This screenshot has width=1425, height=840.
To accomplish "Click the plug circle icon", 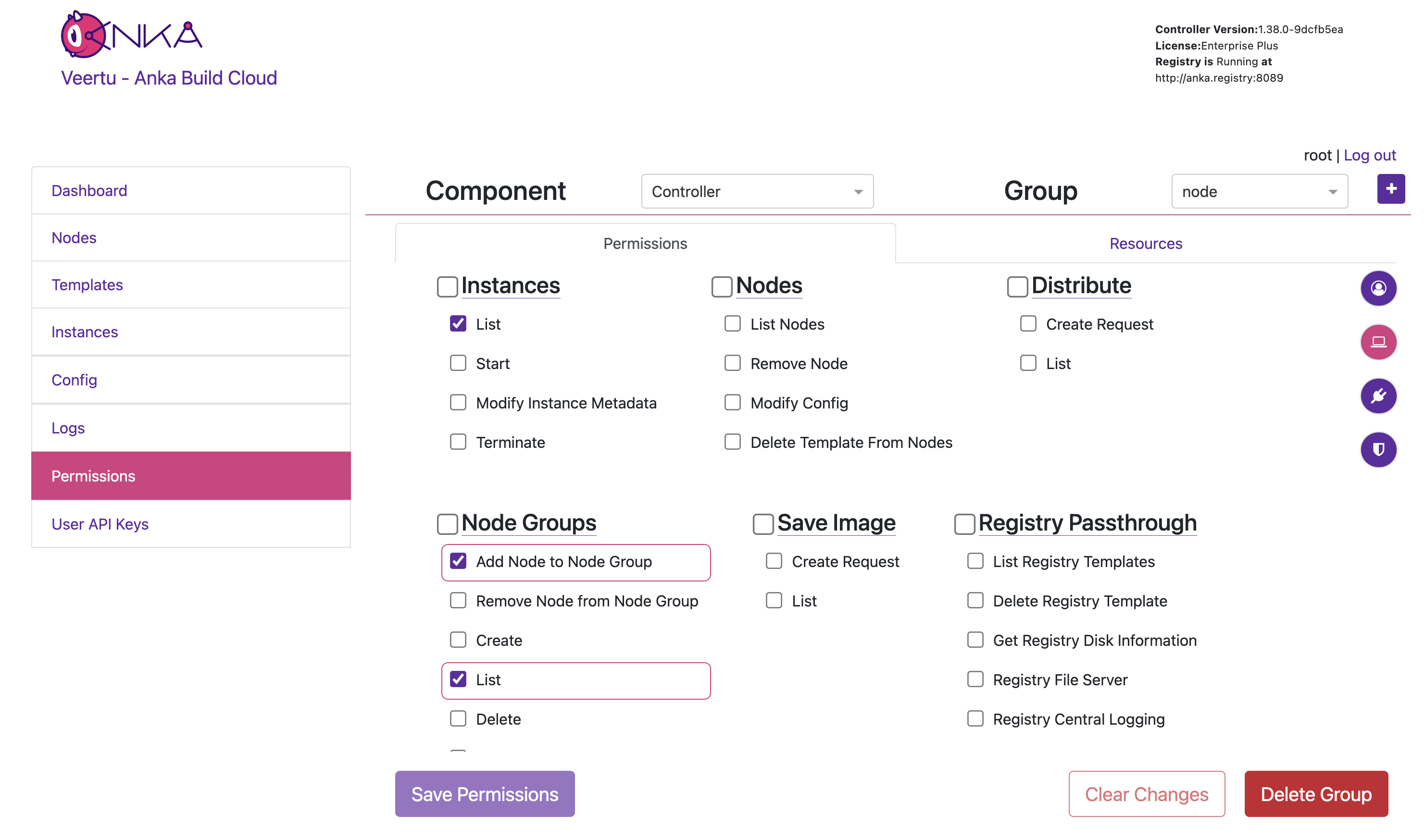I will (1377, 396).
